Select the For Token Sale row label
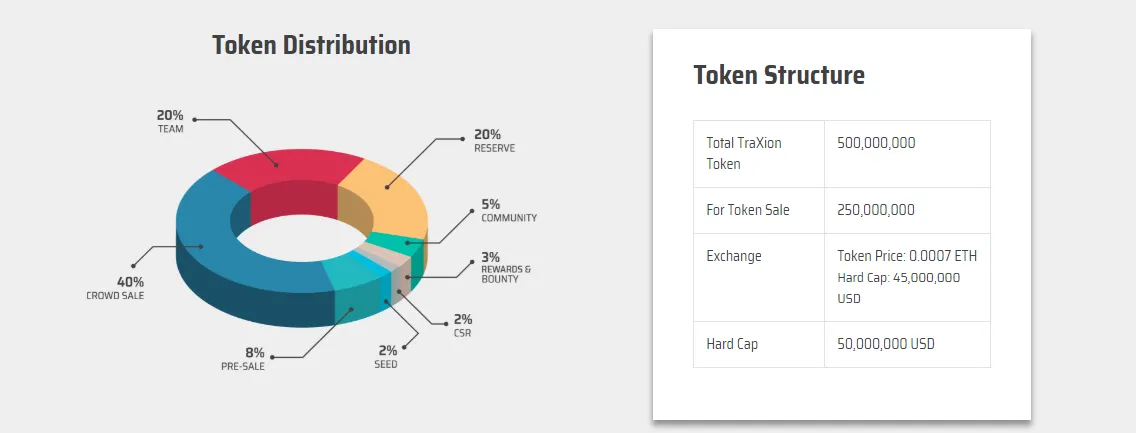 (x=748, y=210)
